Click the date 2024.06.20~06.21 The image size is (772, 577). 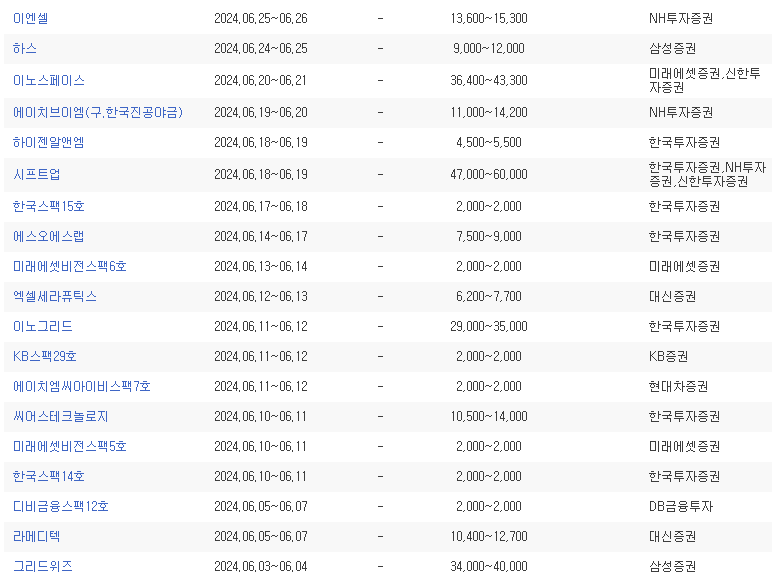(261, 81)
